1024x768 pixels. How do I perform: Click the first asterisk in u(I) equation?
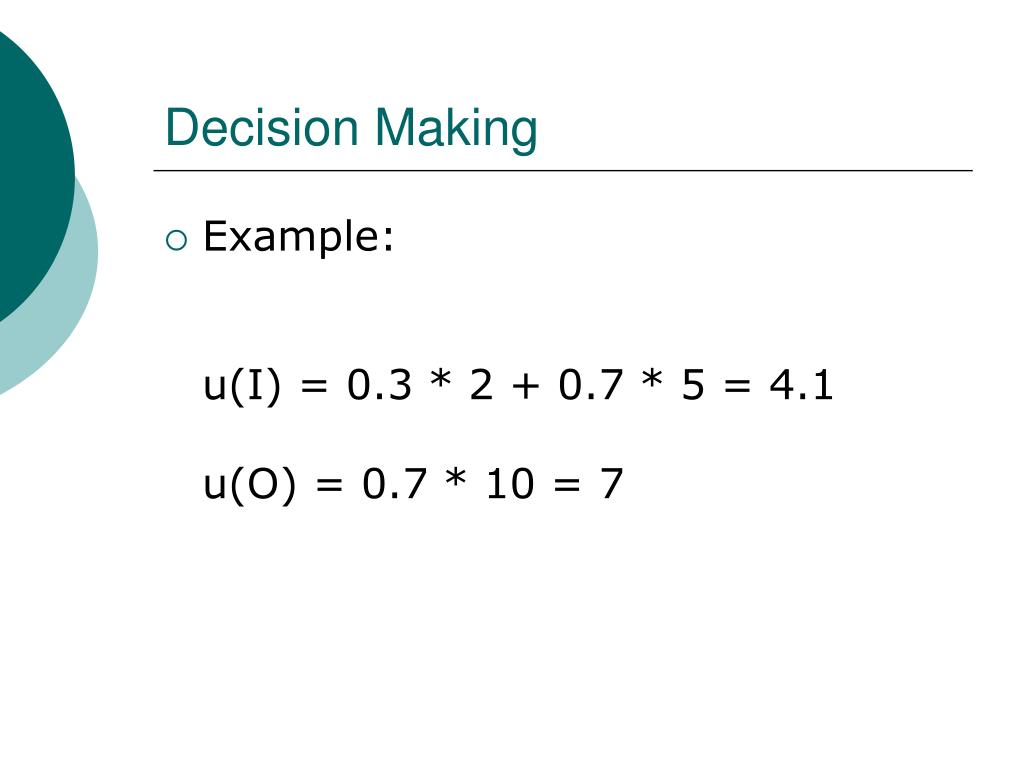[x=441, y=379]
